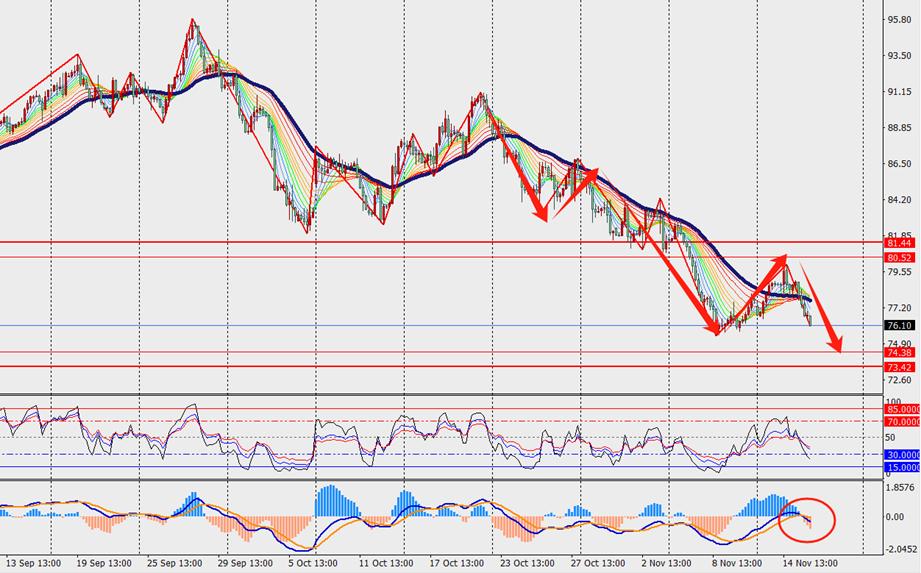Click the 80.52 red price label

point(900,257)
